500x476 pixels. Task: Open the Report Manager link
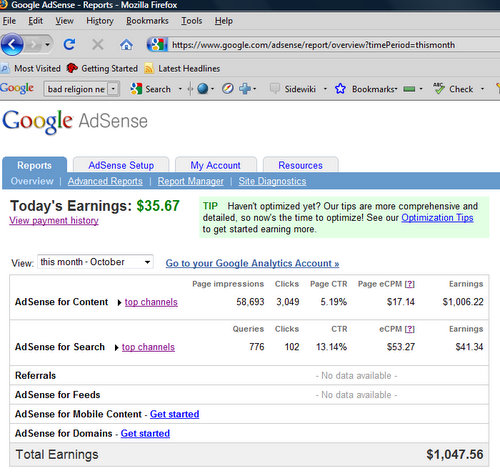point(190,181)
